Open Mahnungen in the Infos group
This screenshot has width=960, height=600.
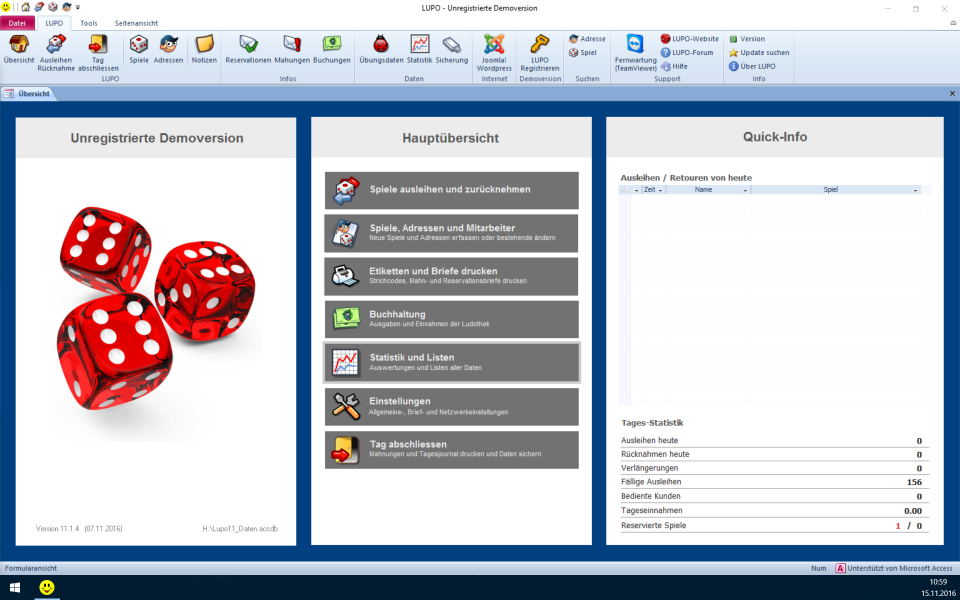tap(292, 50)
